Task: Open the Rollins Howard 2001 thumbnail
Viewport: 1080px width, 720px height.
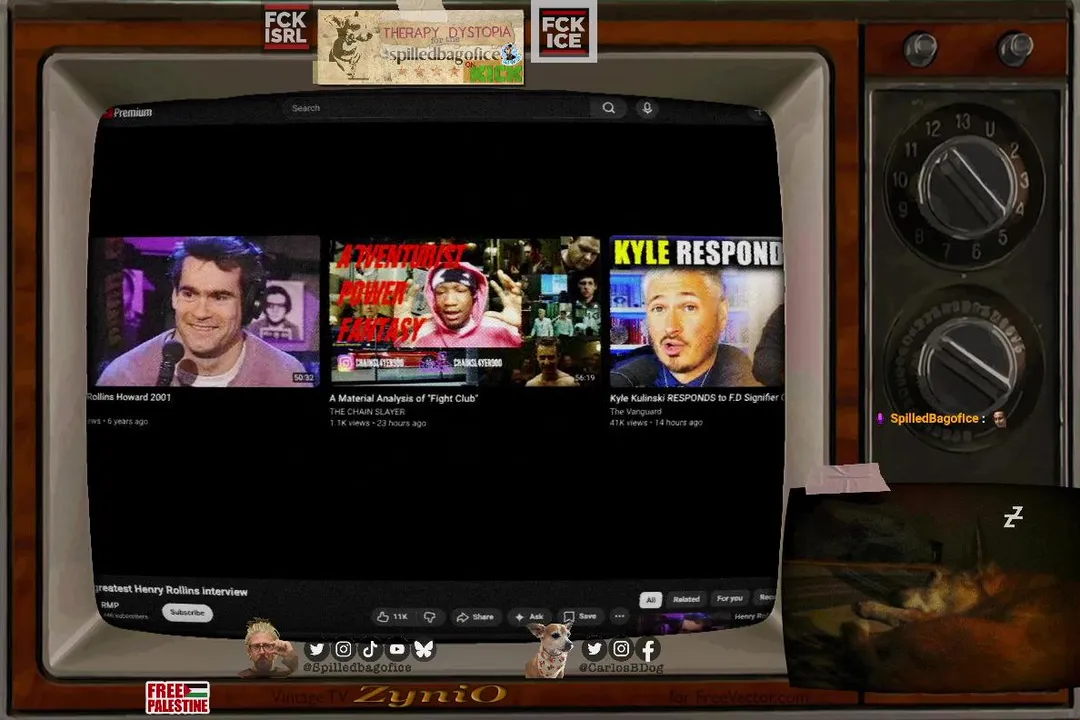Action: (206, 311)
